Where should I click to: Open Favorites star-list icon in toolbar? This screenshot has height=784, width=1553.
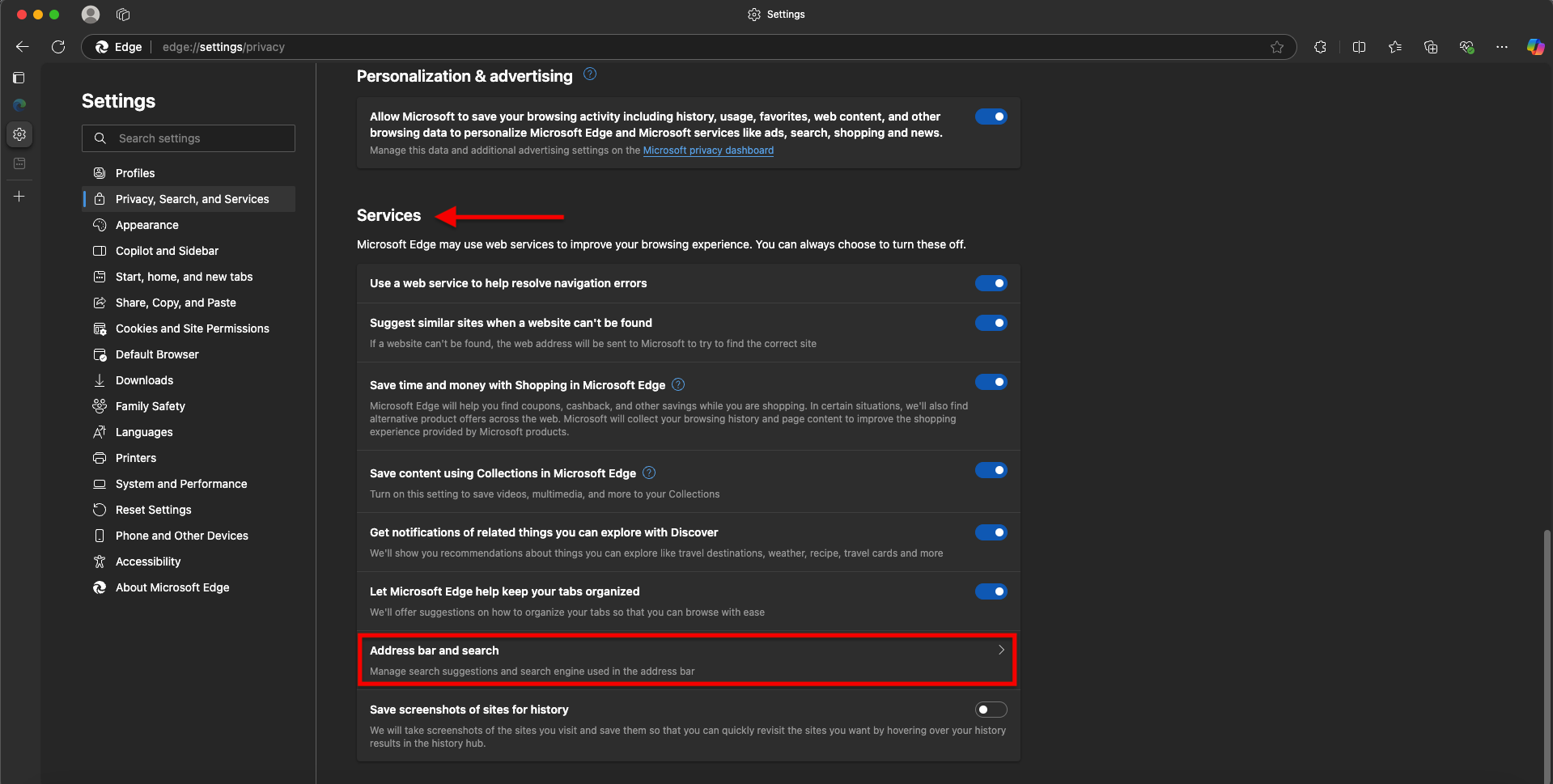pos(1395,47)
